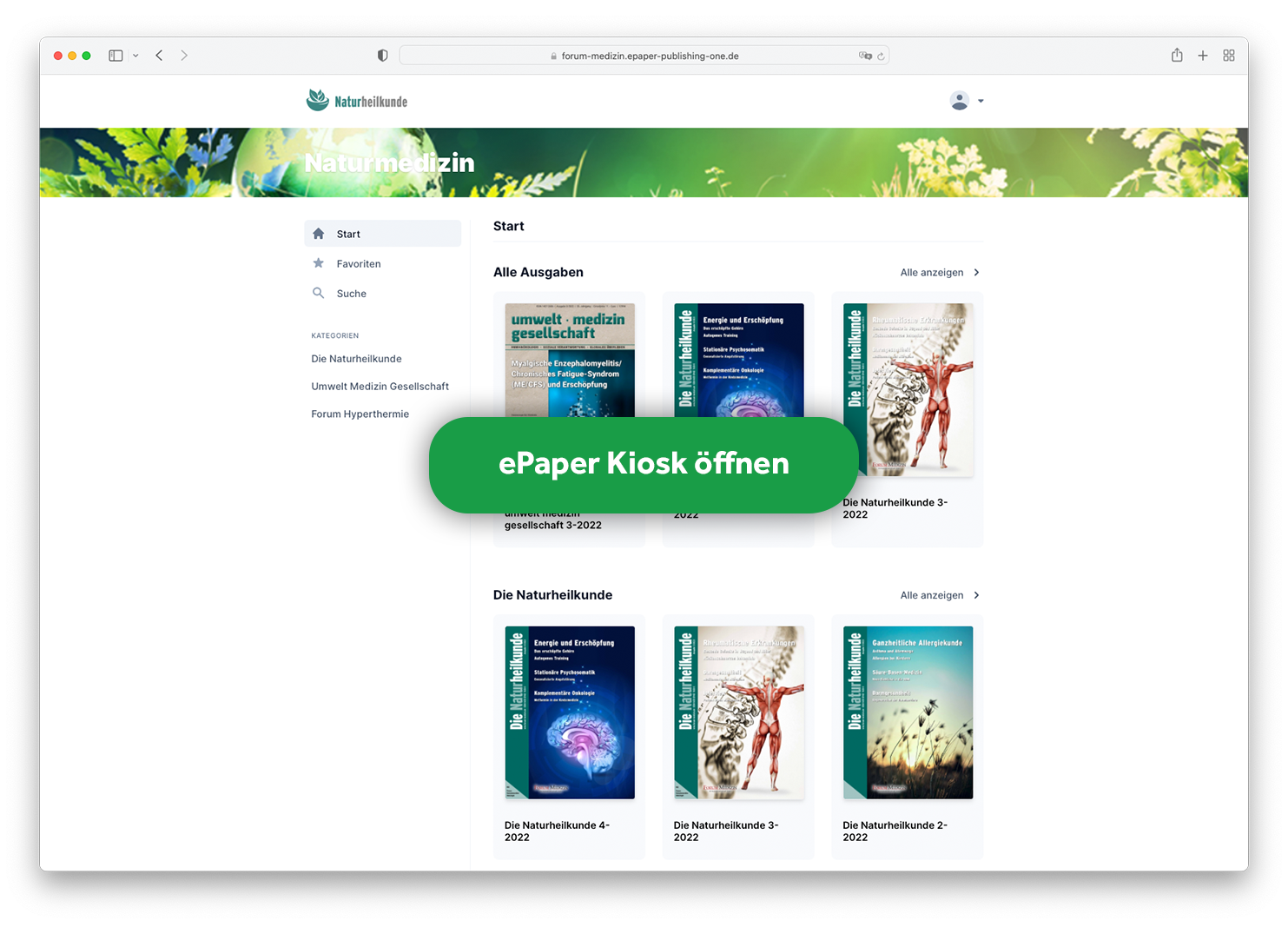Click title umwelt medizin gesellschaft 3-2022
This screenshot has height=934, width=1288.
click(x=553, y=520)
